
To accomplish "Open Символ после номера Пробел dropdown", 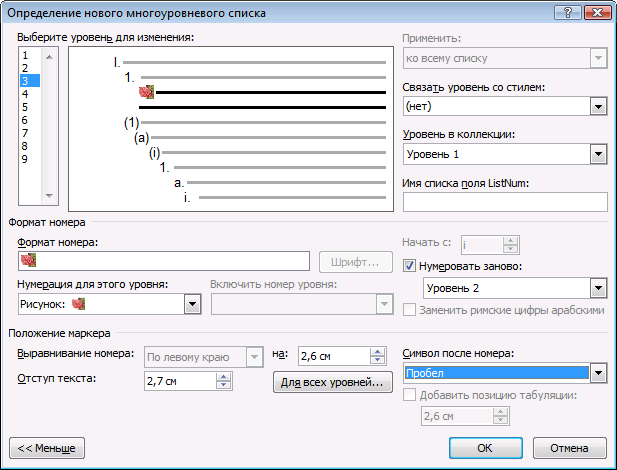I will (598, 373).
